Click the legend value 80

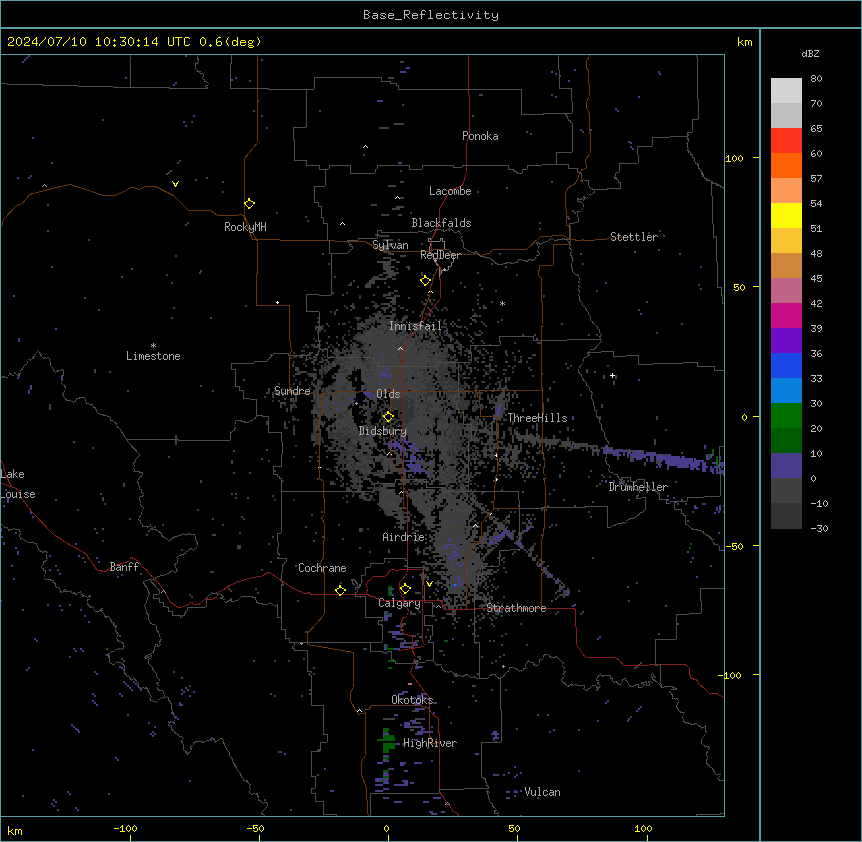click(x=816, y=79)
